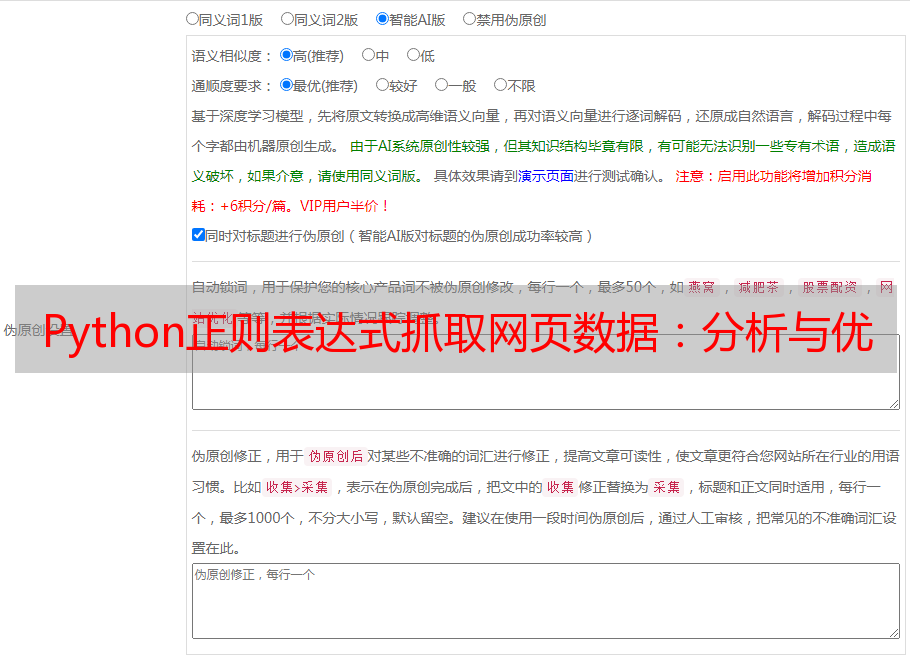Toggle 同时对标题进行伪原创 checkbox

tap(198, 235)
